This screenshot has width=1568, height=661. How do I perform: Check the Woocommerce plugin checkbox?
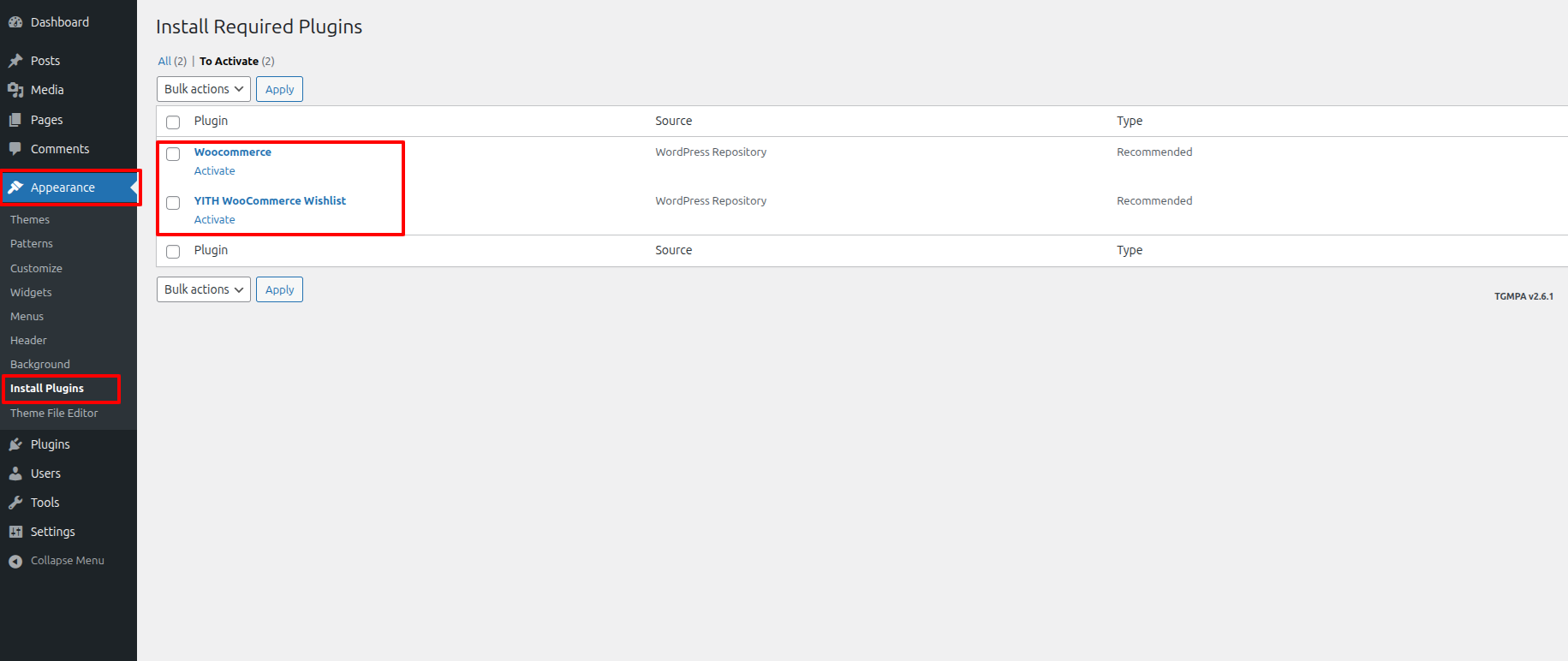point(173,154)
